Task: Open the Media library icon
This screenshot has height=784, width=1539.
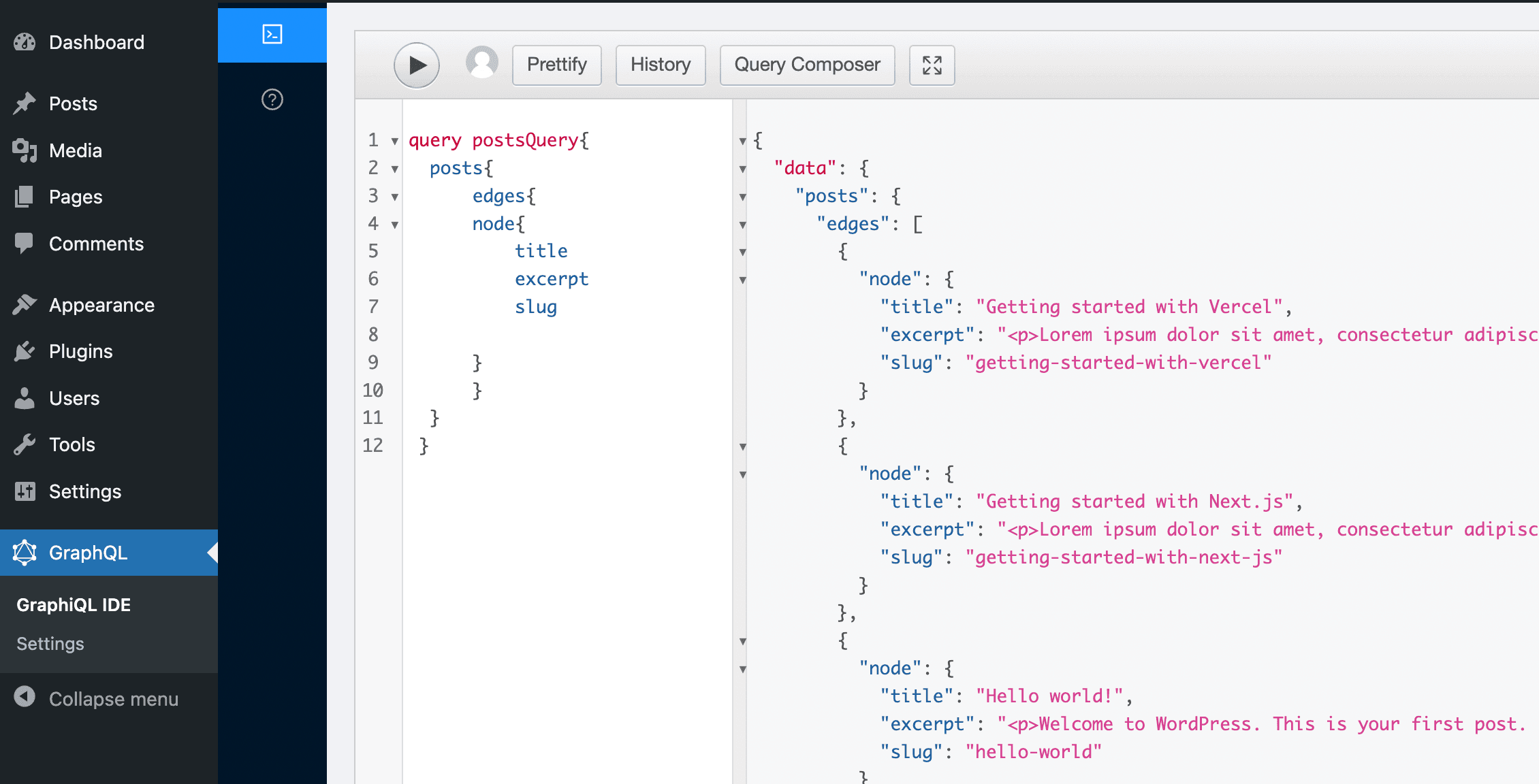Action: coord(25,150)
